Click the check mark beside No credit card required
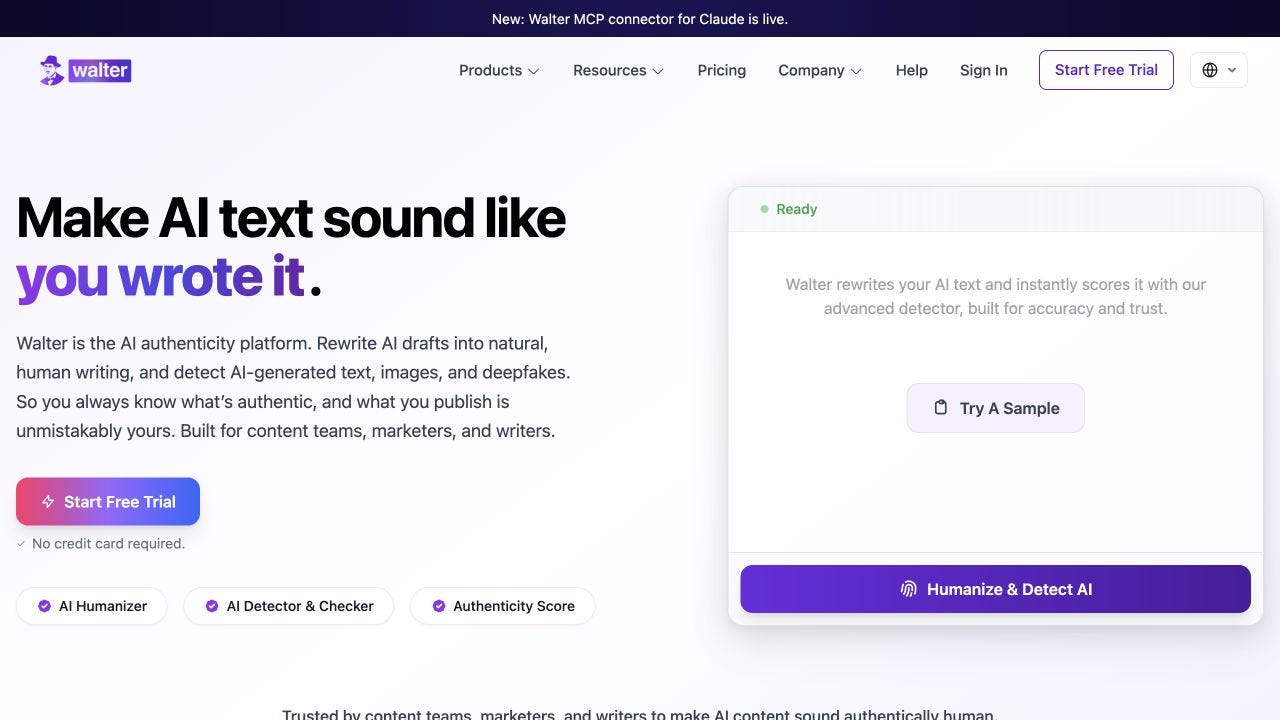 (x=21, y=544)
